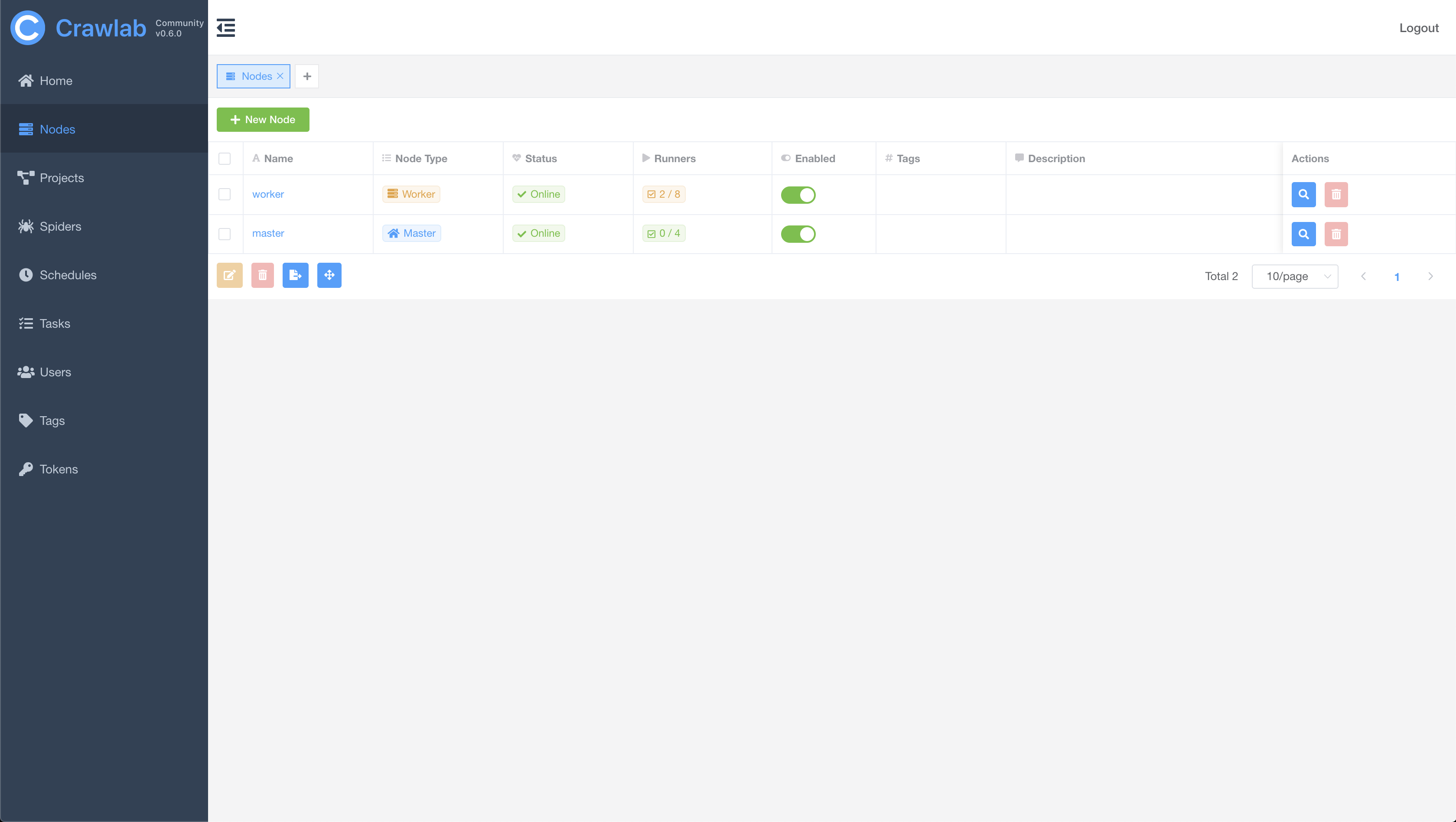Click the customize columns icon below the table

pyautogui.click(x=329, y=275)
